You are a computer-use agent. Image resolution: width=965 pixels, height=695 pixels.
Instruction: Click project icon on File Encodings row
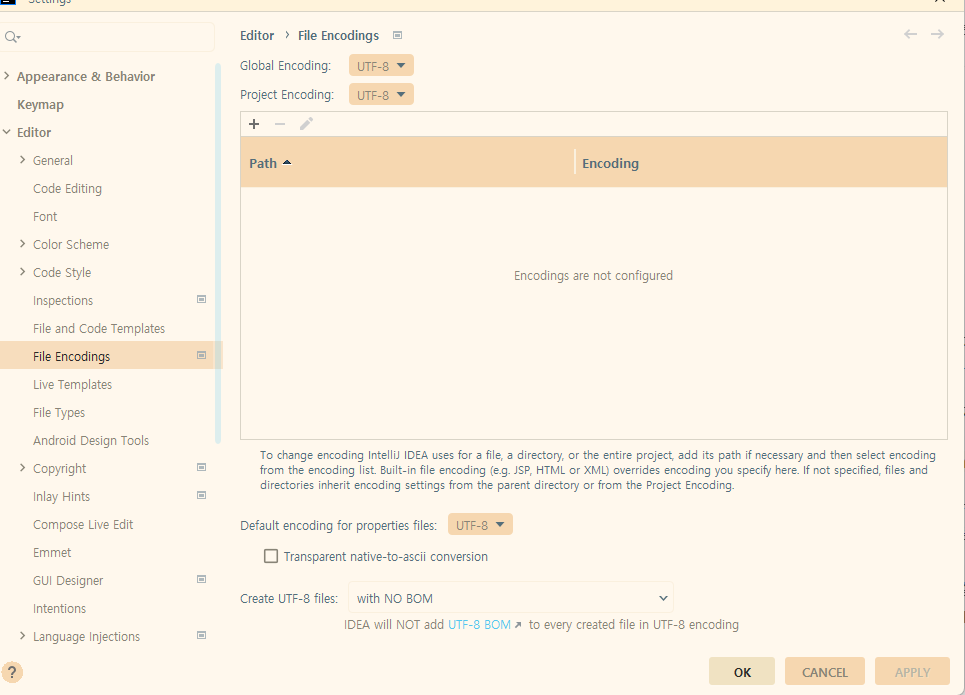point(201,356)
